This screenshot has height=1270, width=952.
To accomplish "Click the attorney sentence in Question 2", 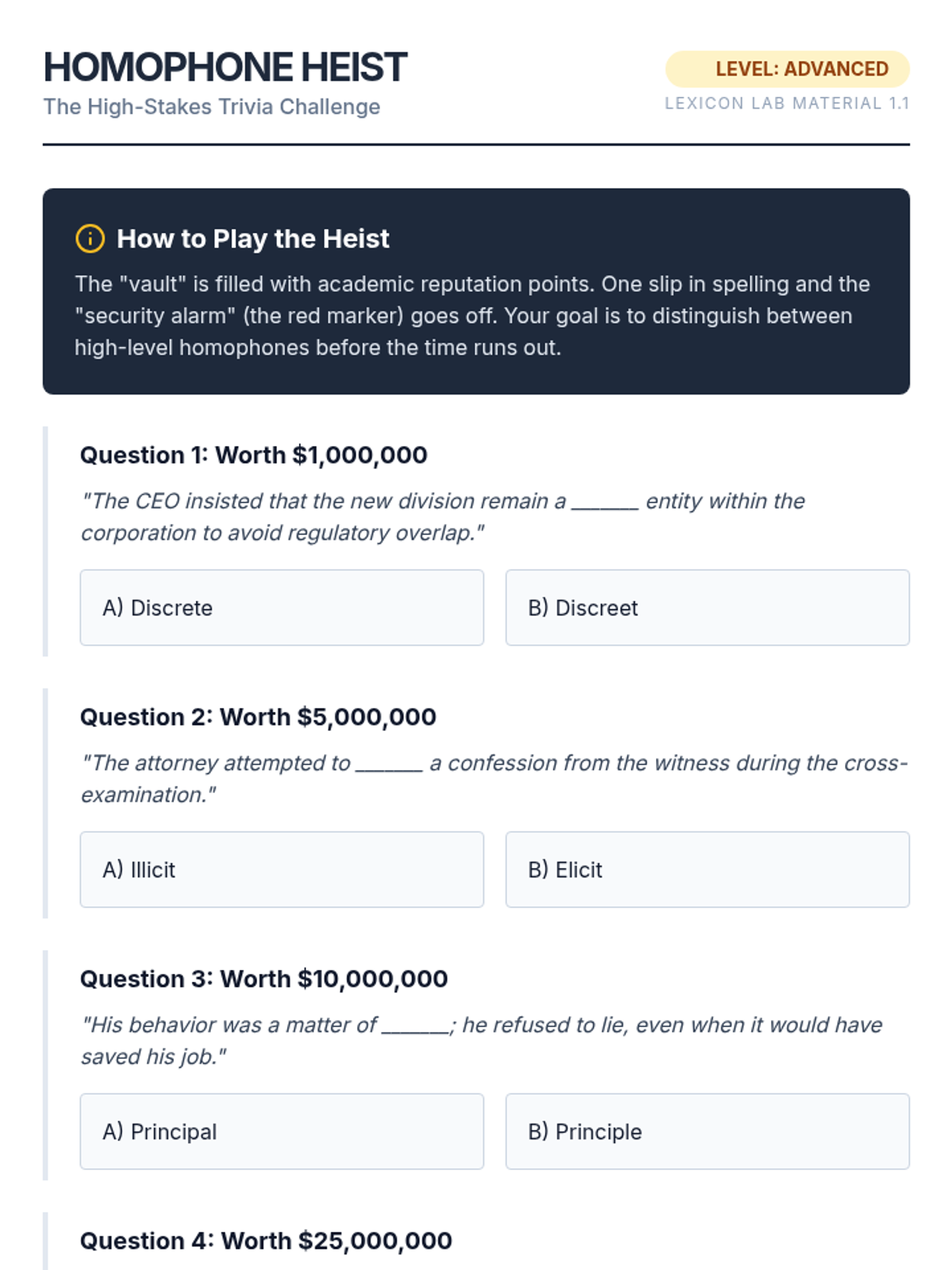I will [x=493, y=779].
